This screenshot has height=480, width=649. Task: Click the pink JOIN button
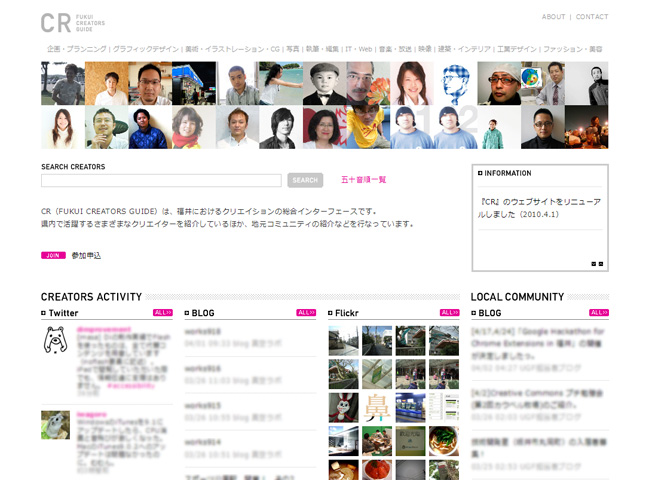(53, 255)
